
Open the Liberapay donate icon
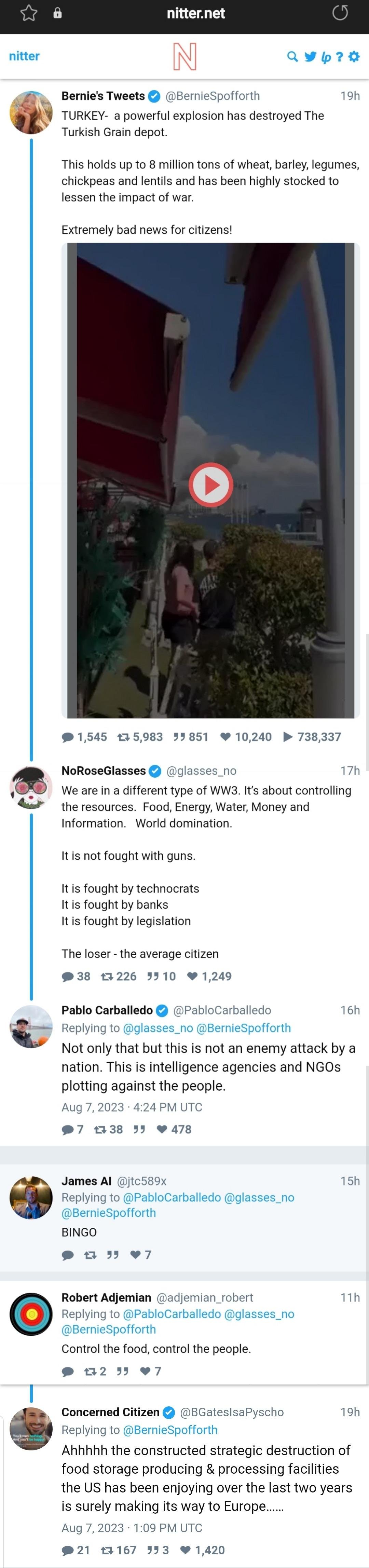(x=326, y=57)
